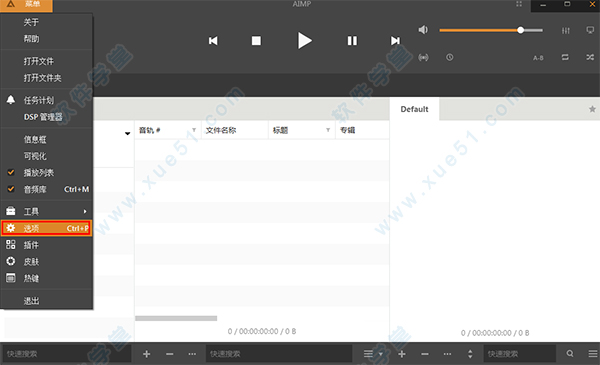Start playback with the Play button
Screen dimensions: 600x365
pos(305,41)
